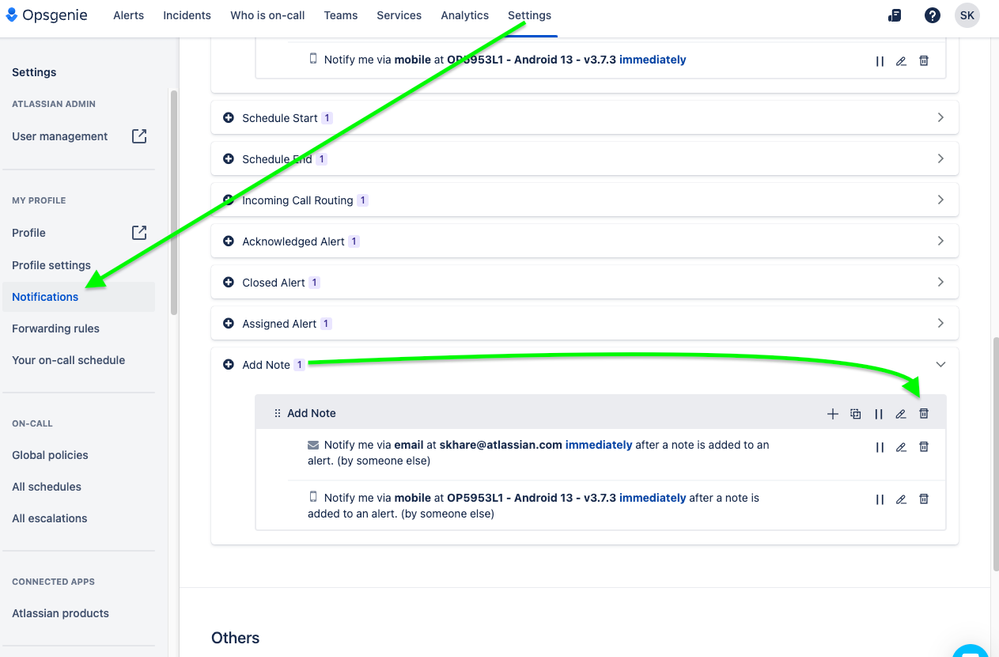The height and width of the screenshot is (657, 999).
Task: Collapse the Add Note section chevron
Action: 940,365
